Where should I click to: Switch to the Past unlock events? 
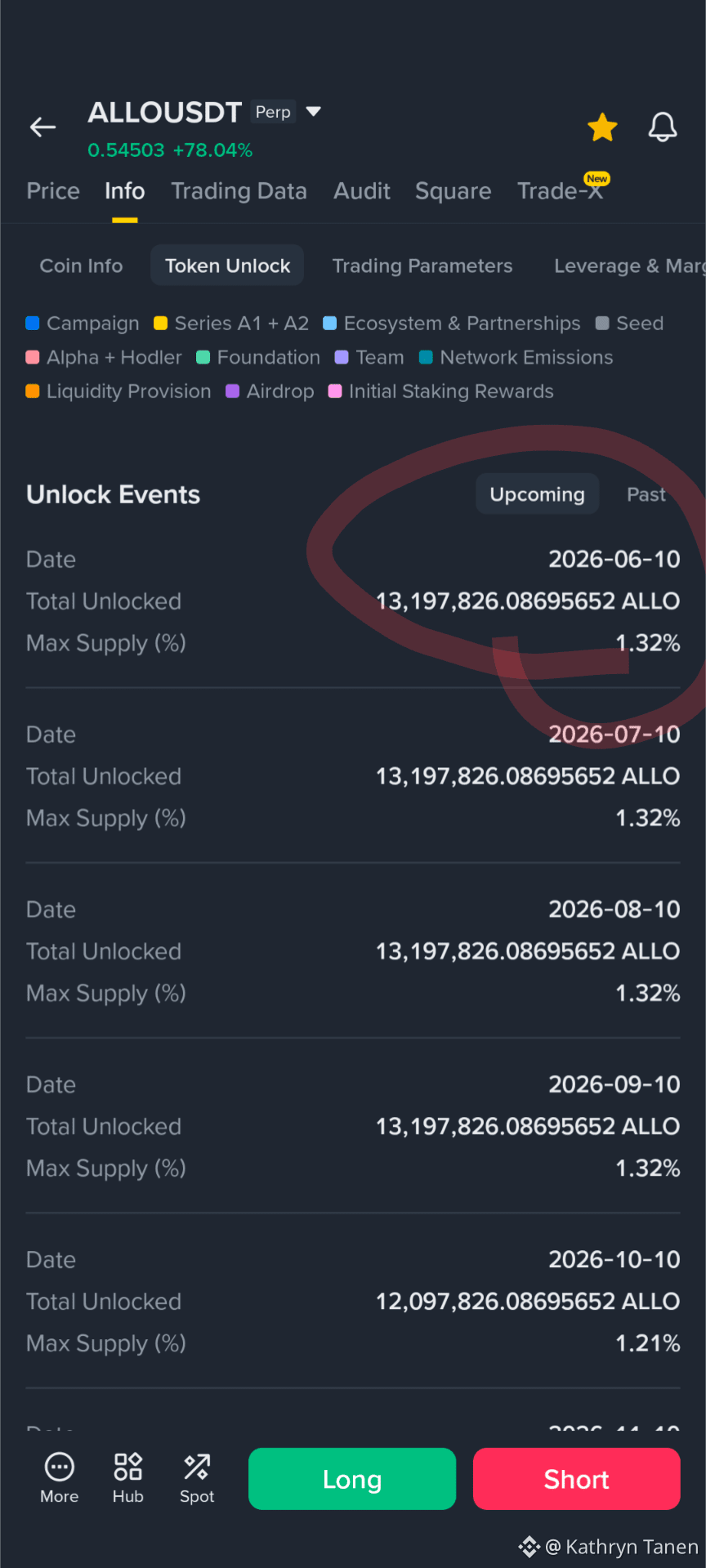[x=646, y=494]
